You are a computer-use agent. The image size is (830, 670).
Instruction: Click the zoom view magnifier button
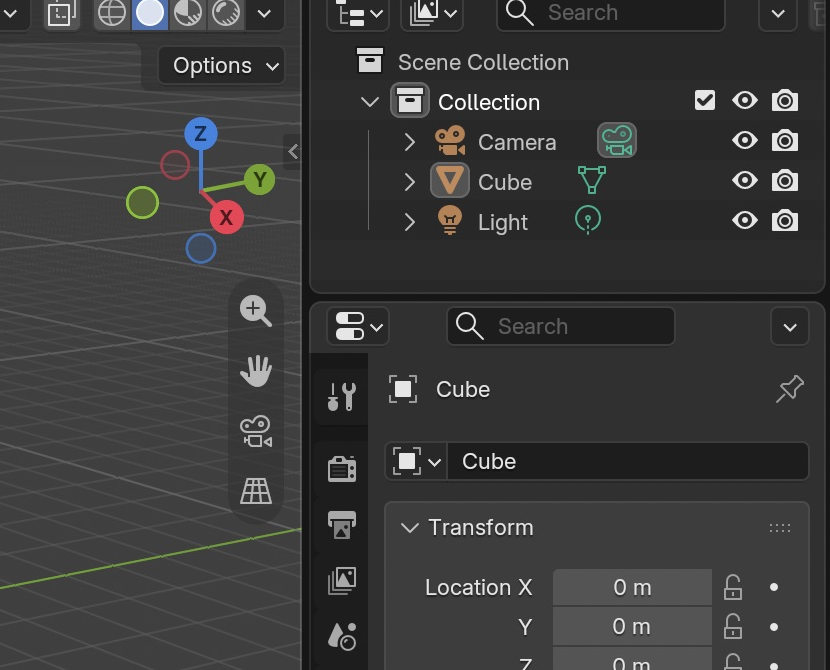tap(256, 310)
